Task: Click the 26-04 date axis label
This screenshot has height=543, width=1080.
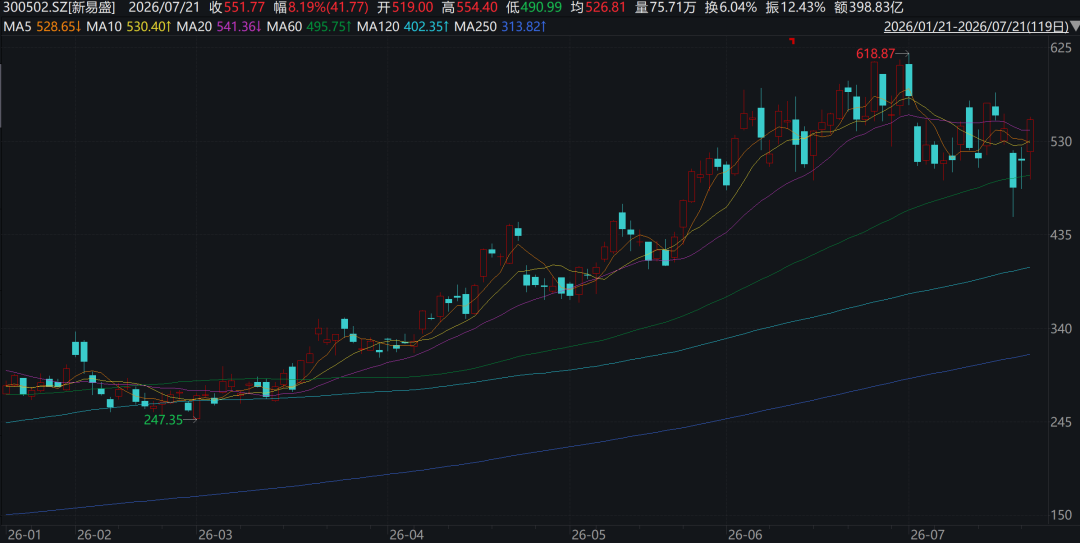Action: click(x=406, y=535)
